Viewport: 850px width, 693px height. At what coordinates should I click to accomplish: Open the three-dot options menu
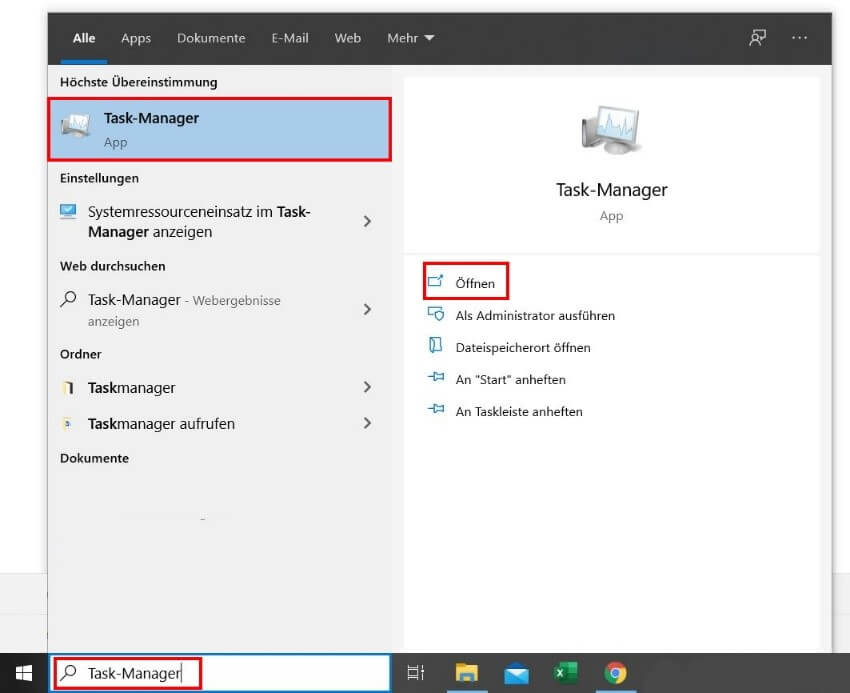click(799, 38)
